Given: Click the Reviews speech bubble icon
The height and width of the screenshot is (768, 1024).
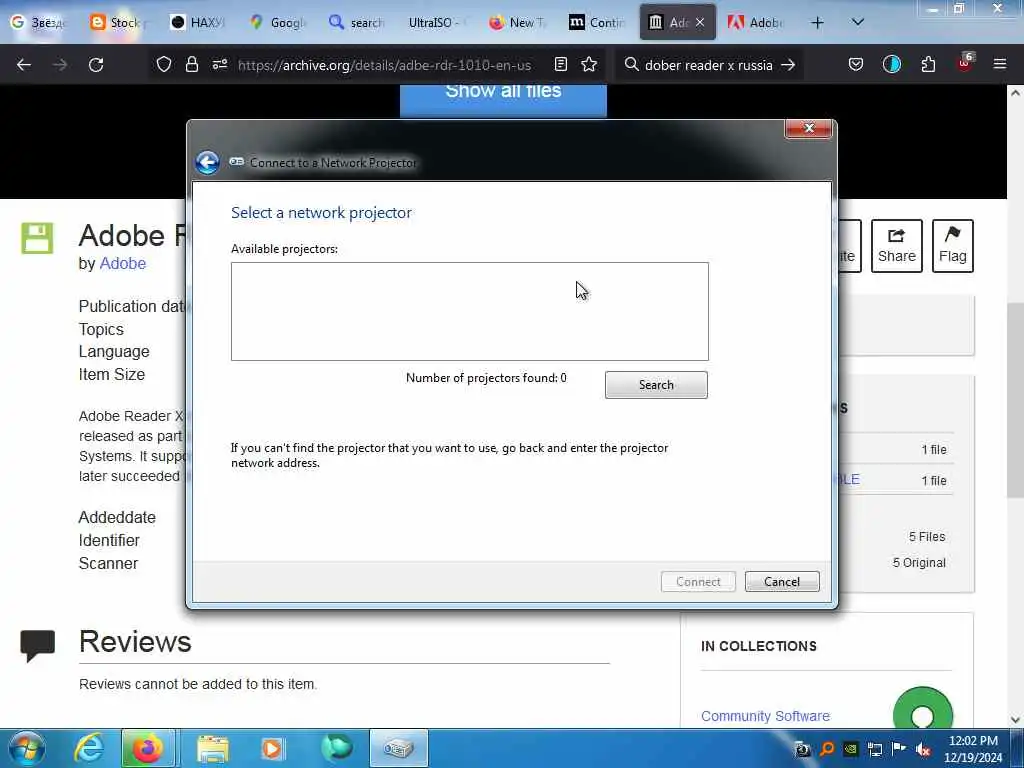Looking at the screenshot, I should click(x=37, y=646).
